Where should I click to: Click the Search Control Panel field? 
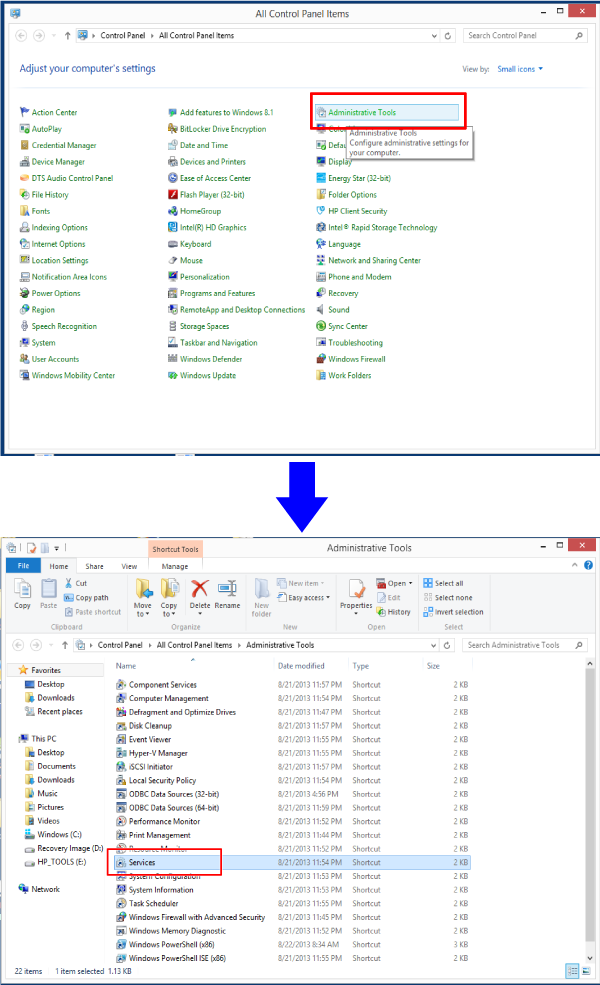tap(525, 36)
